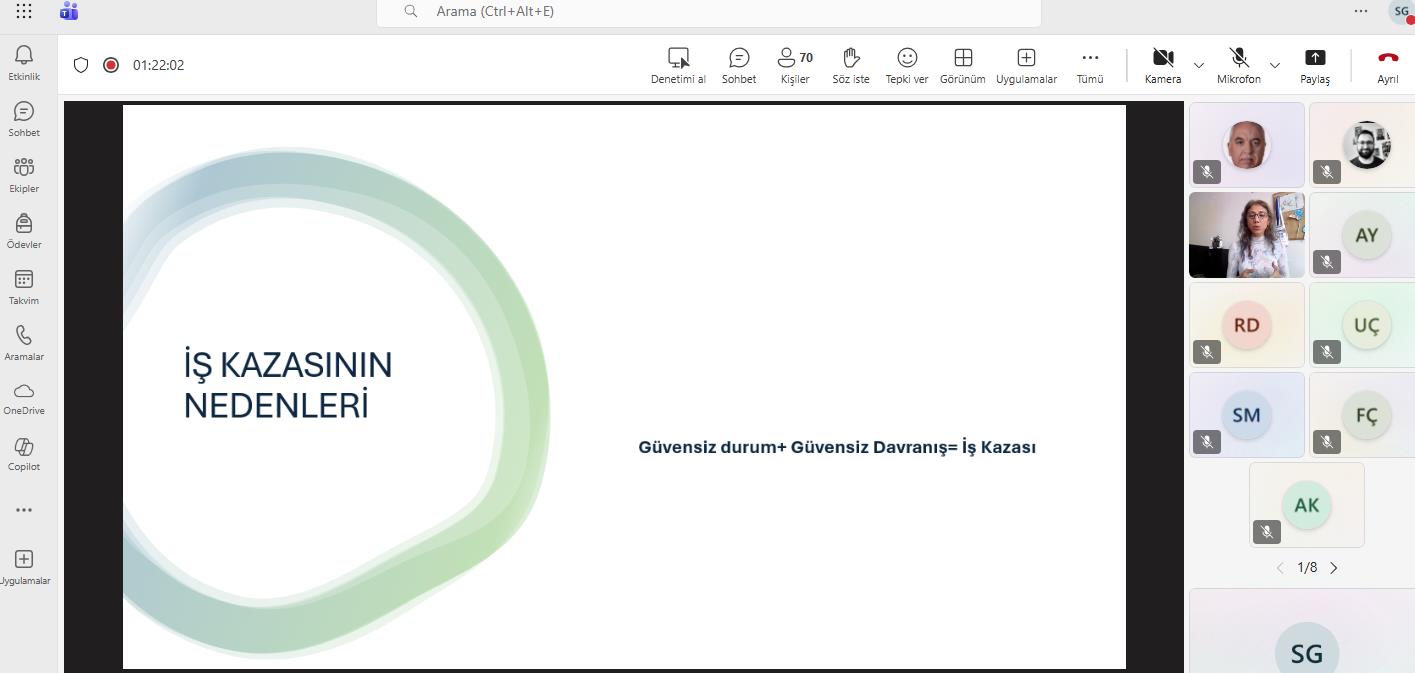Go to Takvim calendar in sidebar
Image resolution: width=1415 pixels, height=673 pixels.
(24, 286)
